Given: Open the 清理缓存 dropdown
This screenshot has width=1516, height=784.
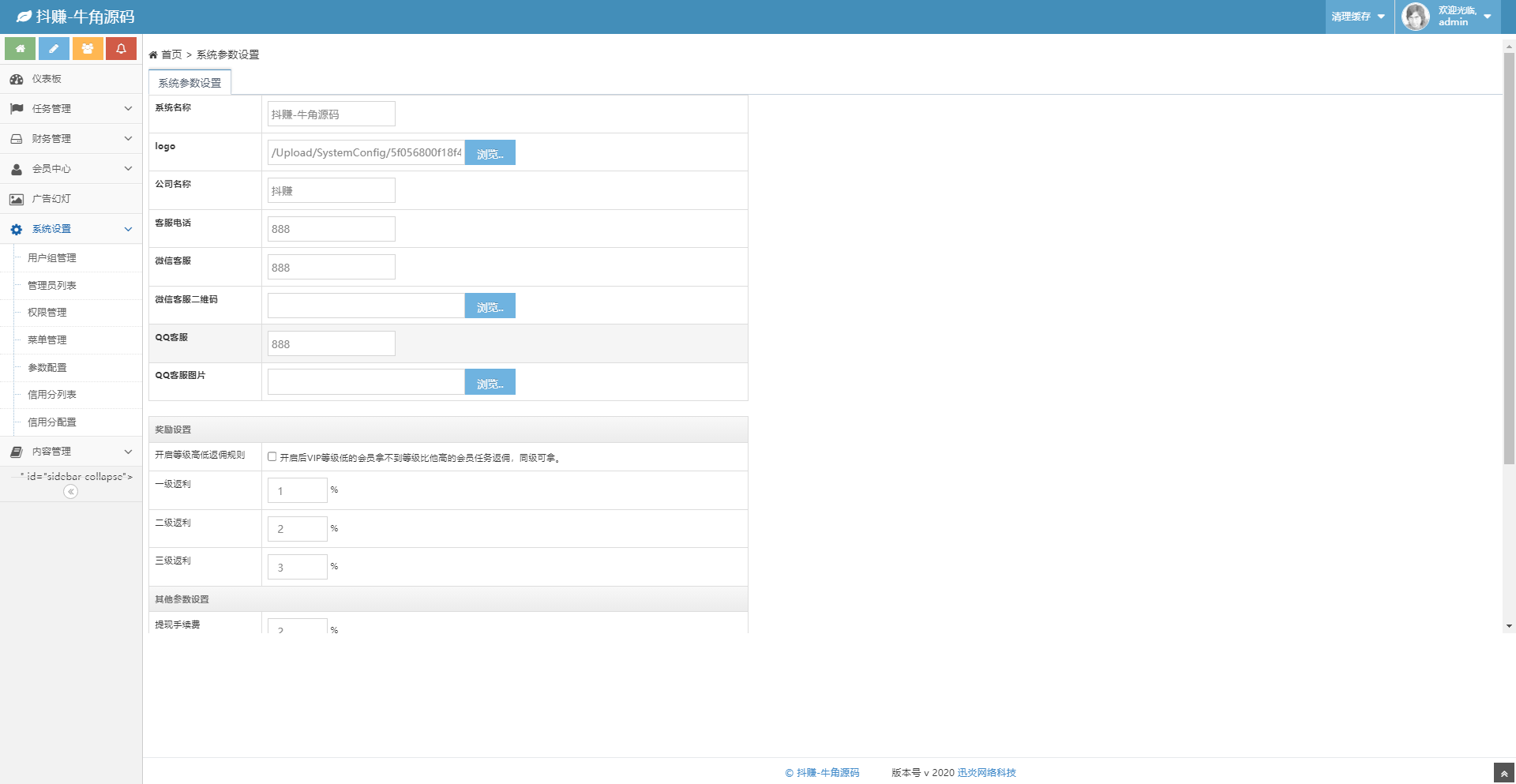Looking at the screenshot, I should coord(1358,17).
